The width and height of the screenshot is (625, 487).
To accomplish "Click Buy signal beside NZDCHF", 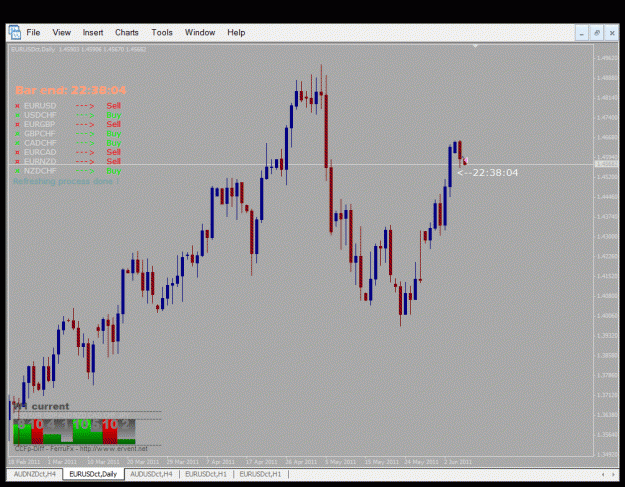I will pos(114,171).
